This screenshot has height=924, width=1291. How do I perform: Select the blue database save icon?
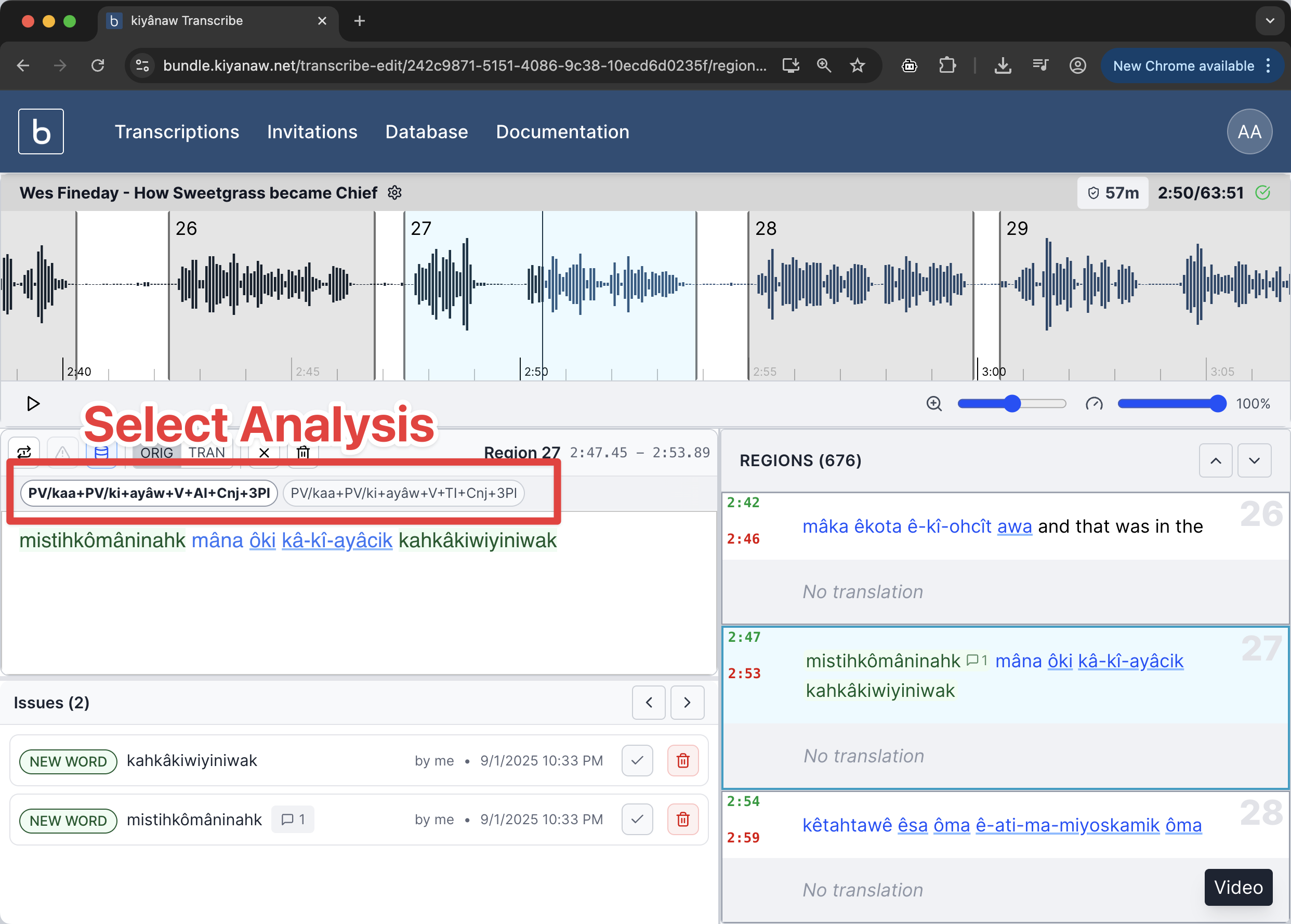pyautogui.click(x=102, y=452)
